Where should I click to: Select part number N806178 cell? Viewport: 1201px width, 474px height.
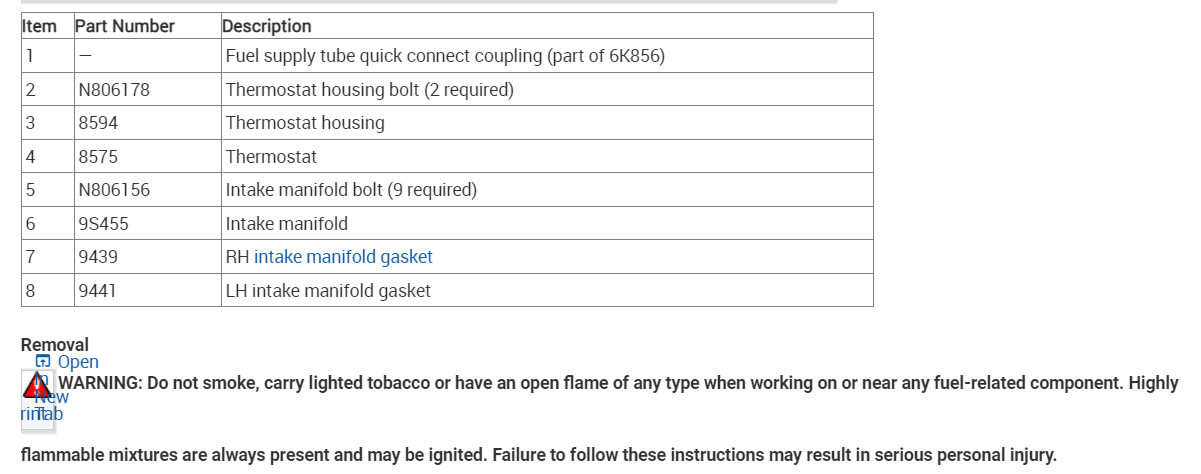[114, 90]
